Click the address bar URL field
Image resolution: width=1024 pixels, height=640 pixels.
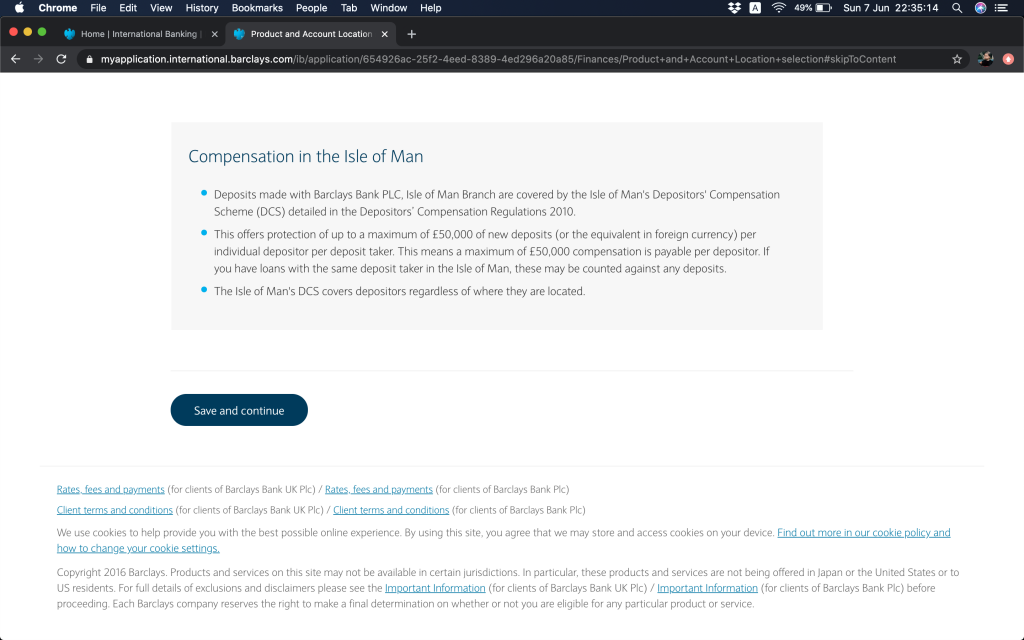coord(500,59)
